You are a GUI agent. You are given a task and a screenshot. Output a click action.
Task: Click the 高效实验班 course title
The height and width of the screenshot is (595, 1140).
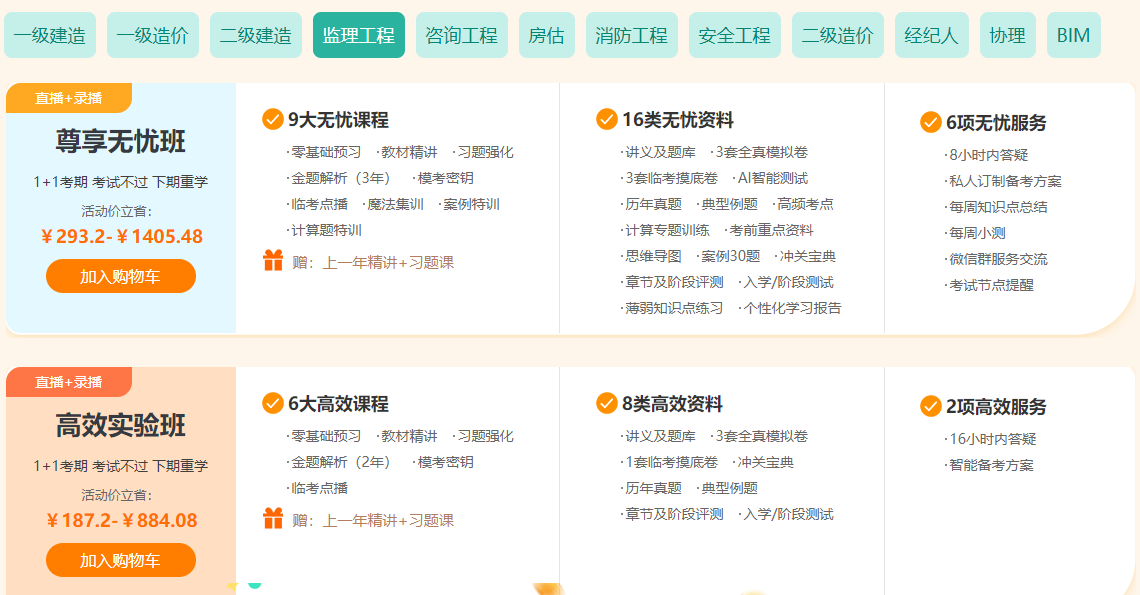click(x=120, y=426)
